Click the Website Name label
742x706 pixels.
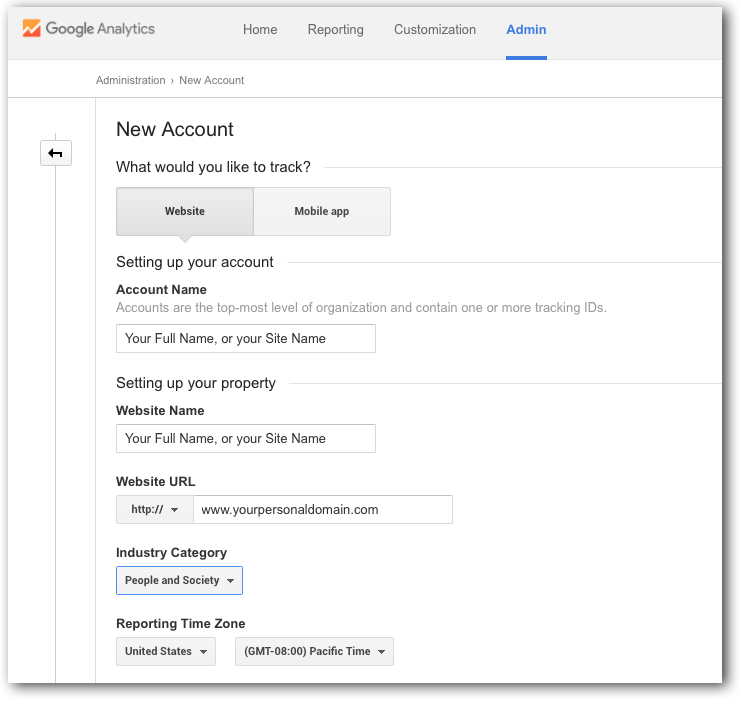click(x=160, y=410)
